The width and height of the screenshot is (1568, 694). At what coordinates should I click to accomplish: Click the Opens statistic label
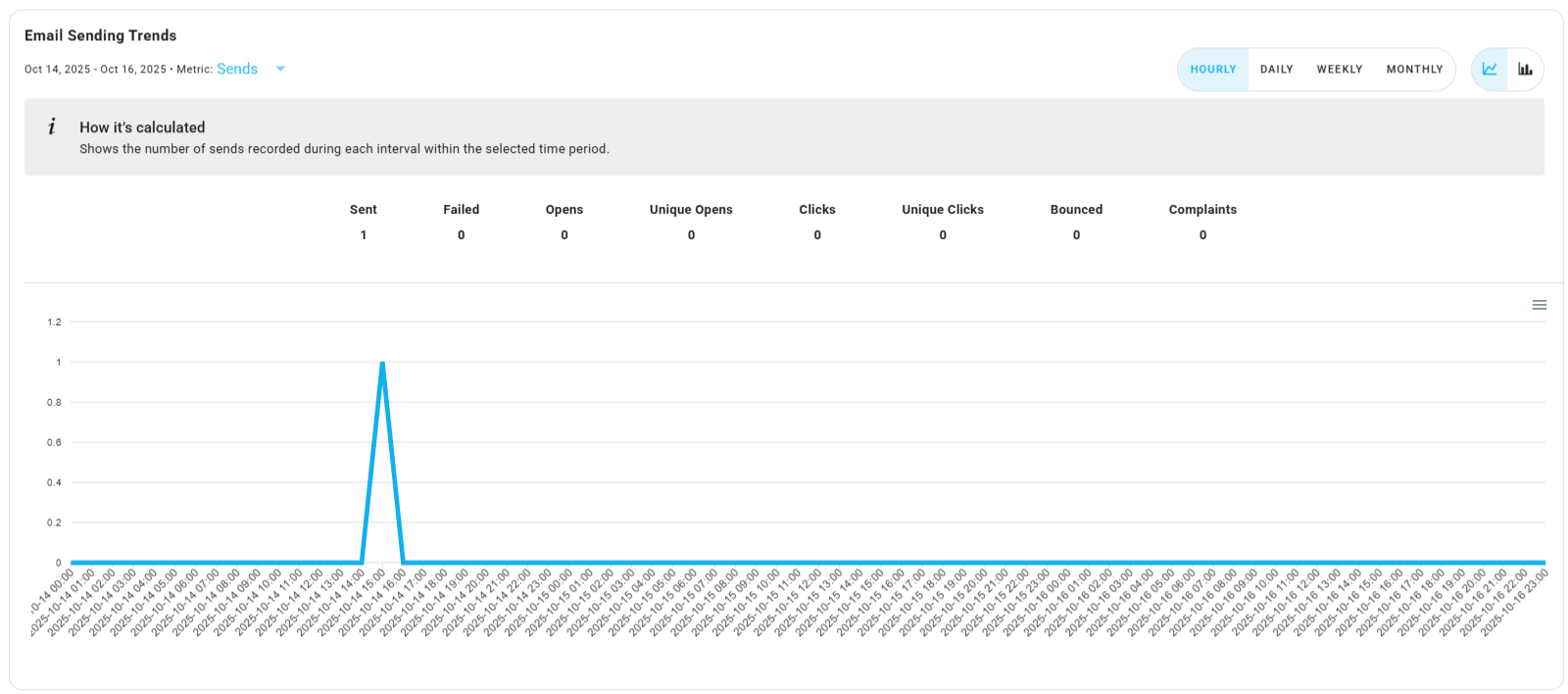click(563, 210)
